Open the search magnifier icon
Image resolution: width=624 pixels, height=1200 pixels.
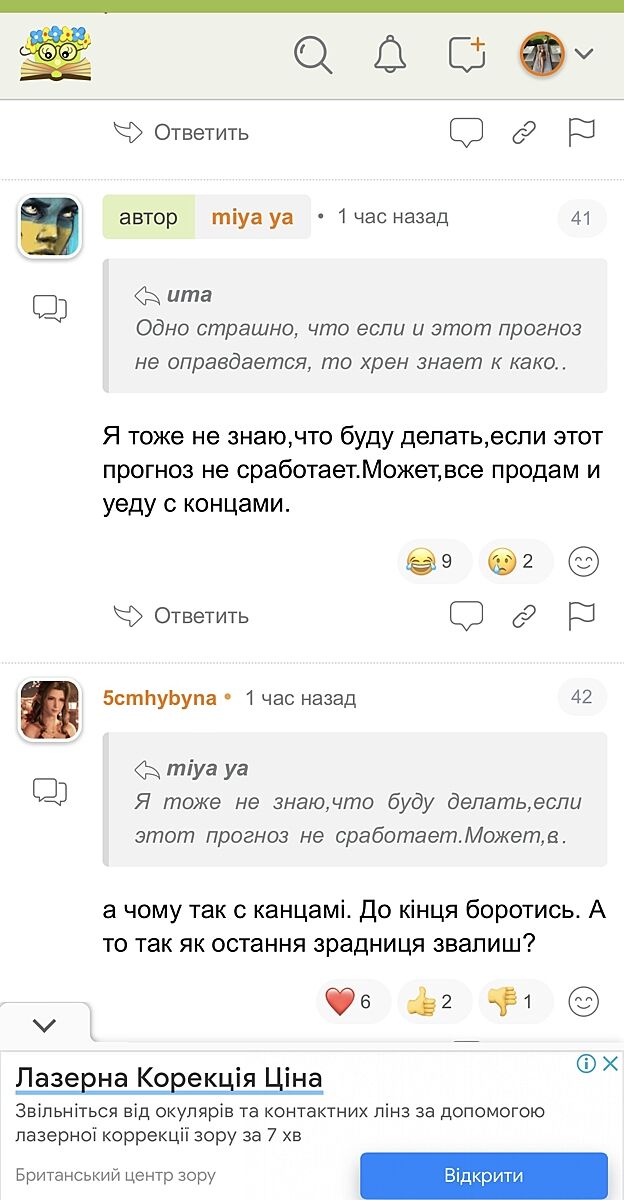coord(312,55)
